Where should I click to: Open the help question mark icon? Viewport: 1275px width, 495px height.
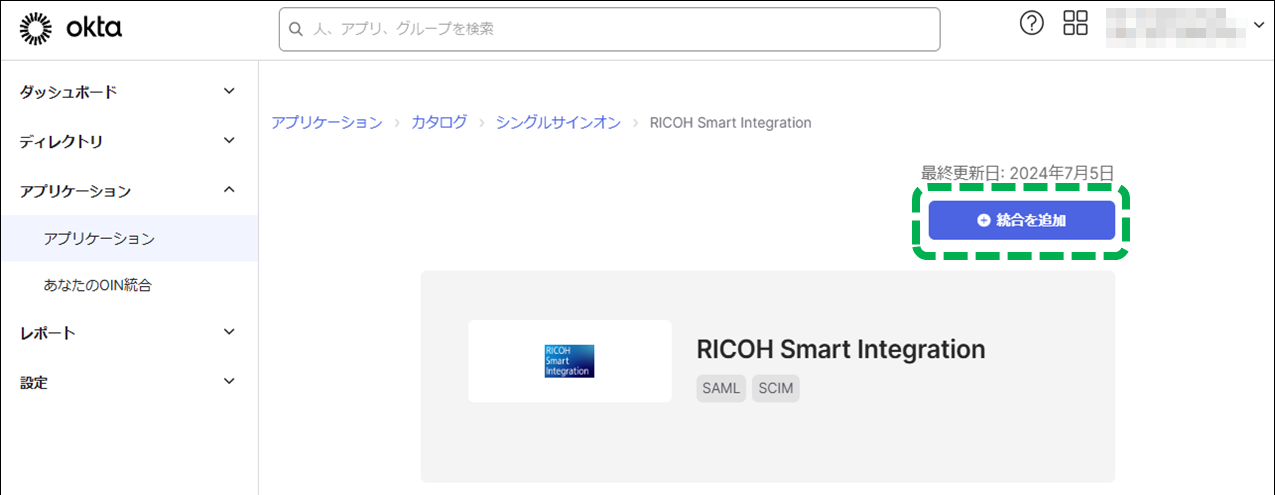click(1031, 23)
